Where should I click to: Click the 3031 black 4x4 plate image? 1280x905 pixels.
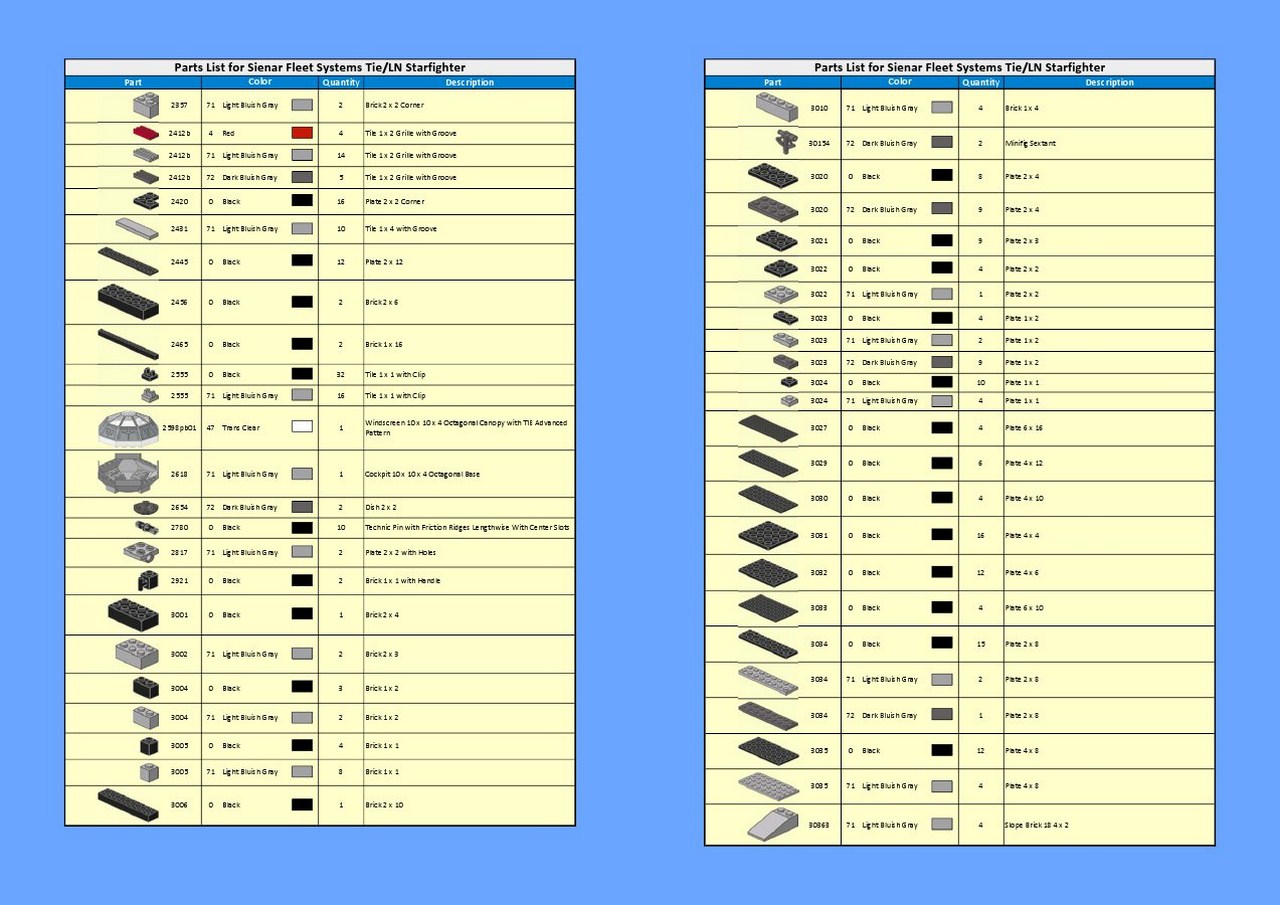[768, 535]
